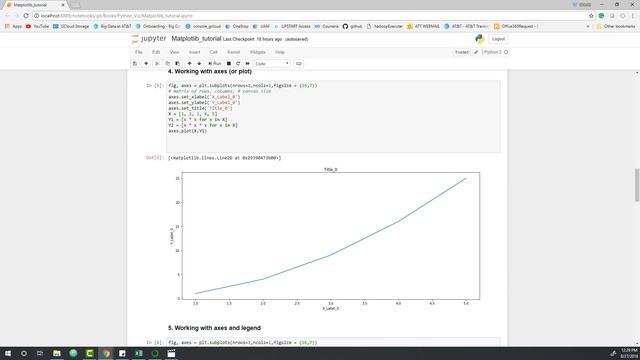Click heading '4. Working with axes (or plot)'

click(x=210, y=71)
